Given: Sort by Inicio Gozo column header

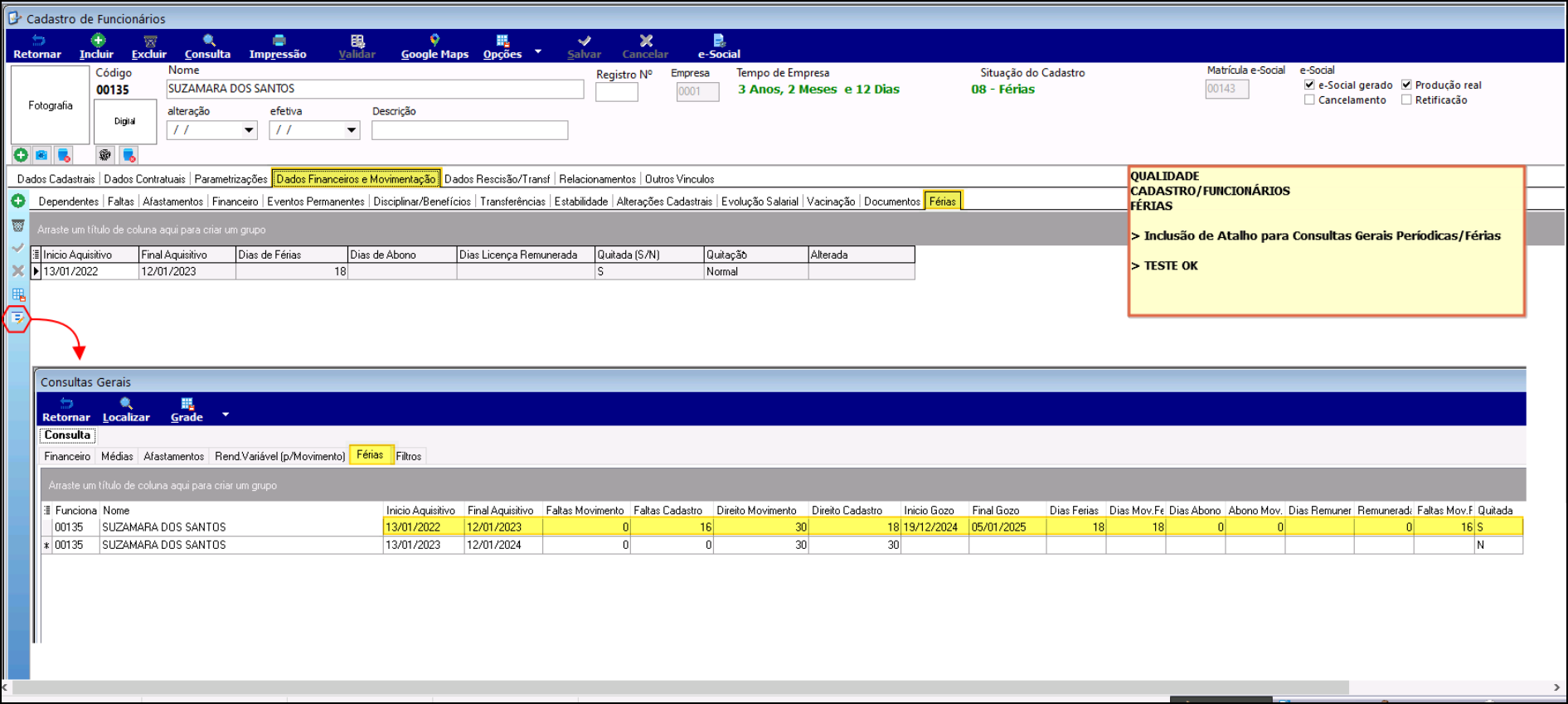Looking at the screenshot, I should [x=934, y=510].
